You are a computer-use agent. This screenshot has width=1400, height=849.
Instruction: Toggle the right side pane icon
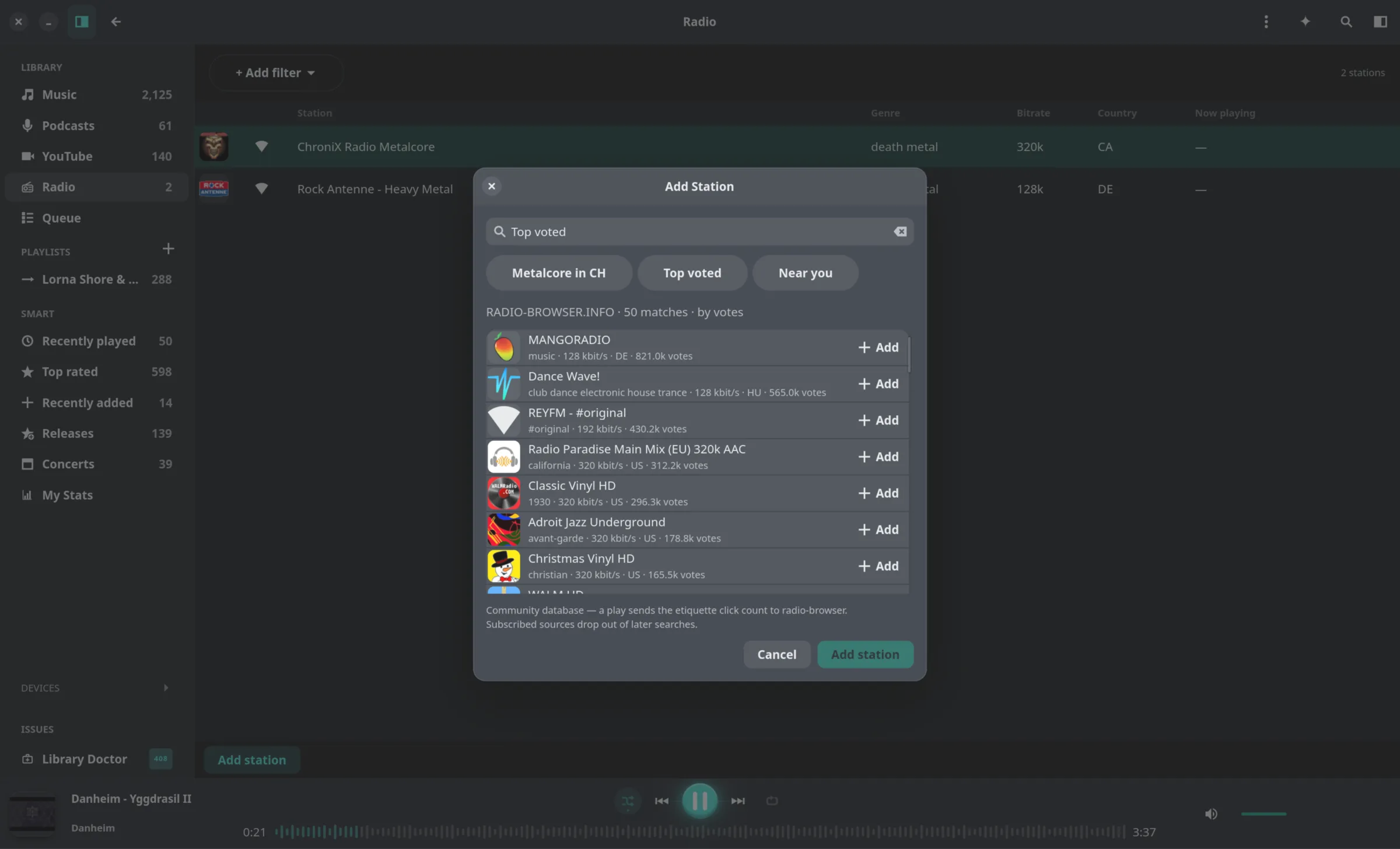(1380, 22)
